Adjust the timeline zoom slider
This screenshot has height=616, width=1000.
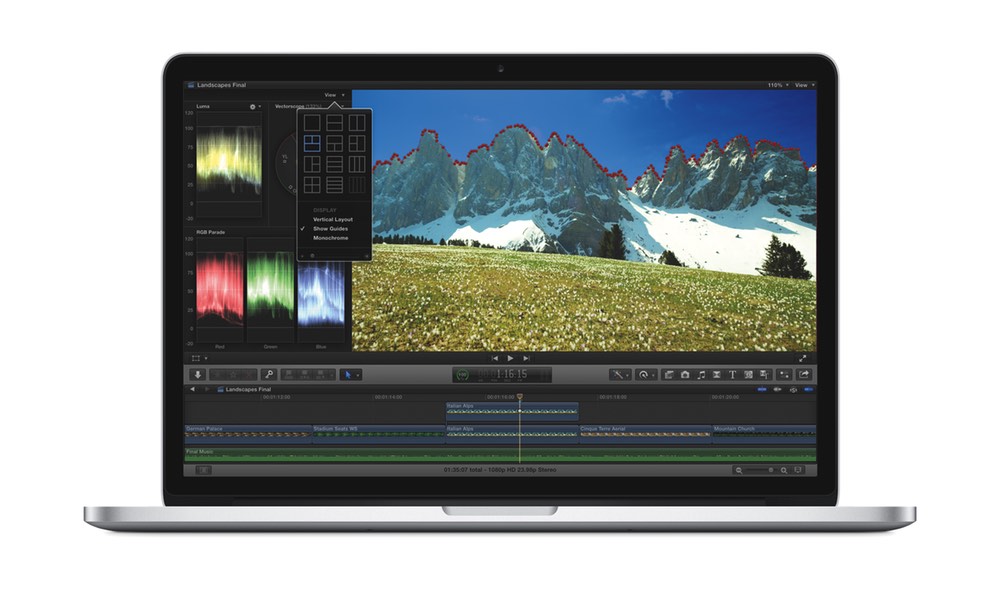759,470
